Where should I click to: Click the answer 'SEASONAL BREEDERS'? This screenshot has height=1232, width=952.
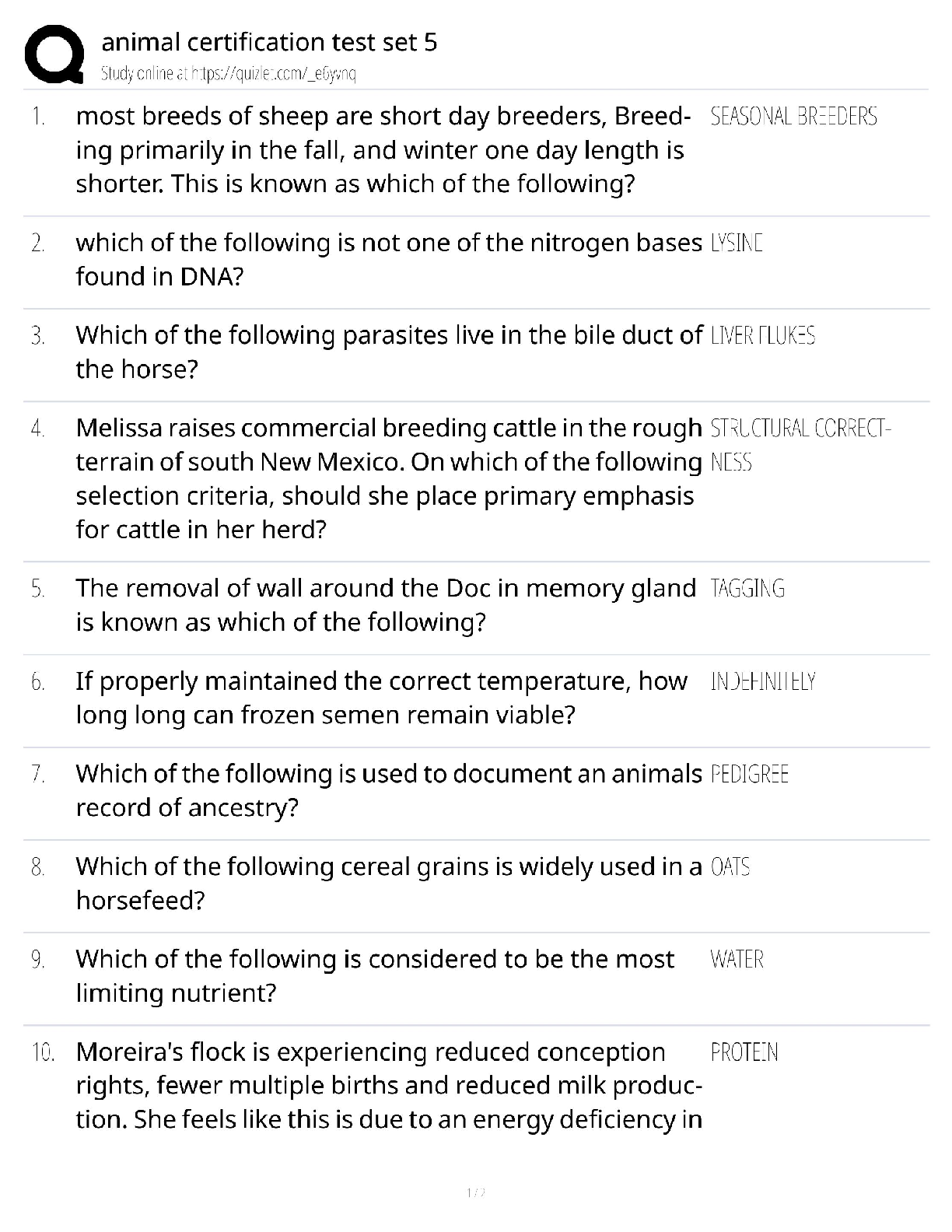pos(793,117)
